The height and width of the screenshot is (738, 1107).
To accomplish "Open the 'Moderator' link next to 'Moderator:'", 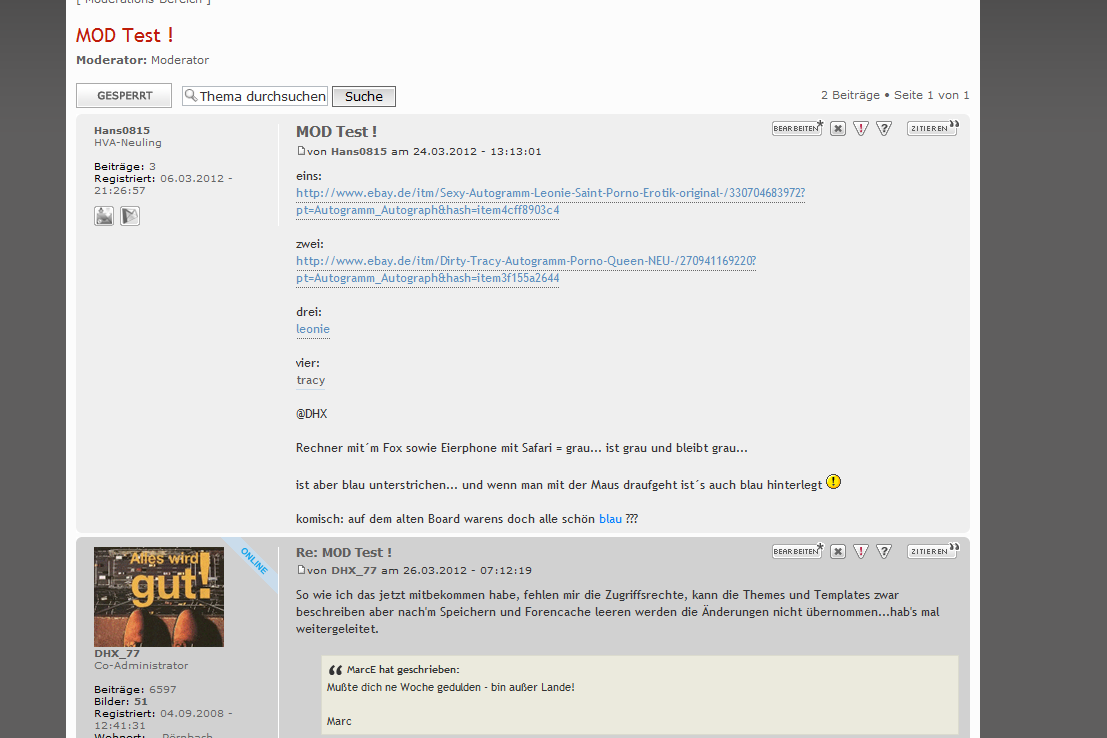I will tap(180, 60).
